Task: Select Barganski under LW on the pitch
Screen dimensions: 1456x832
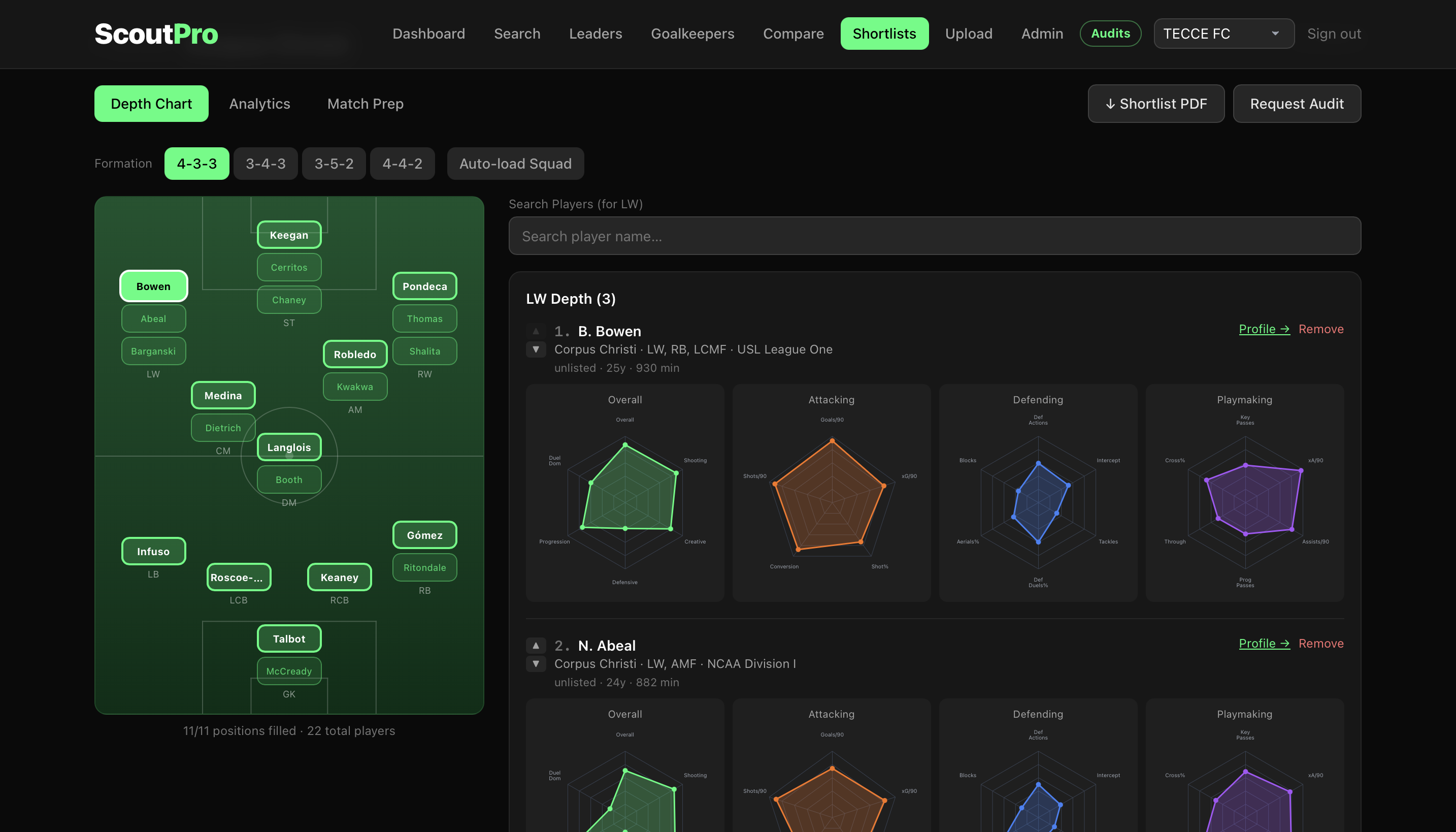Action: (154, 351)
